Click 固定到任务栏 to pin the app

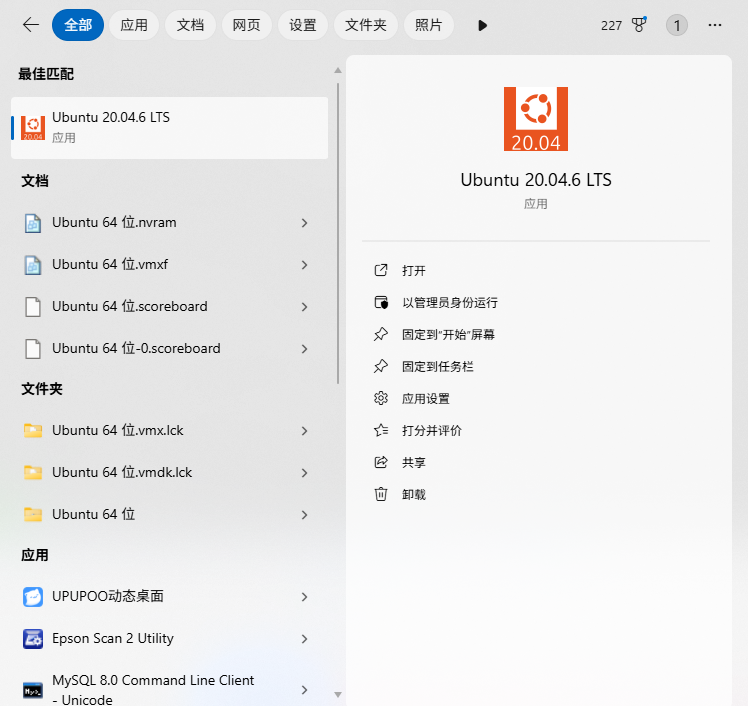coord(437,366)
